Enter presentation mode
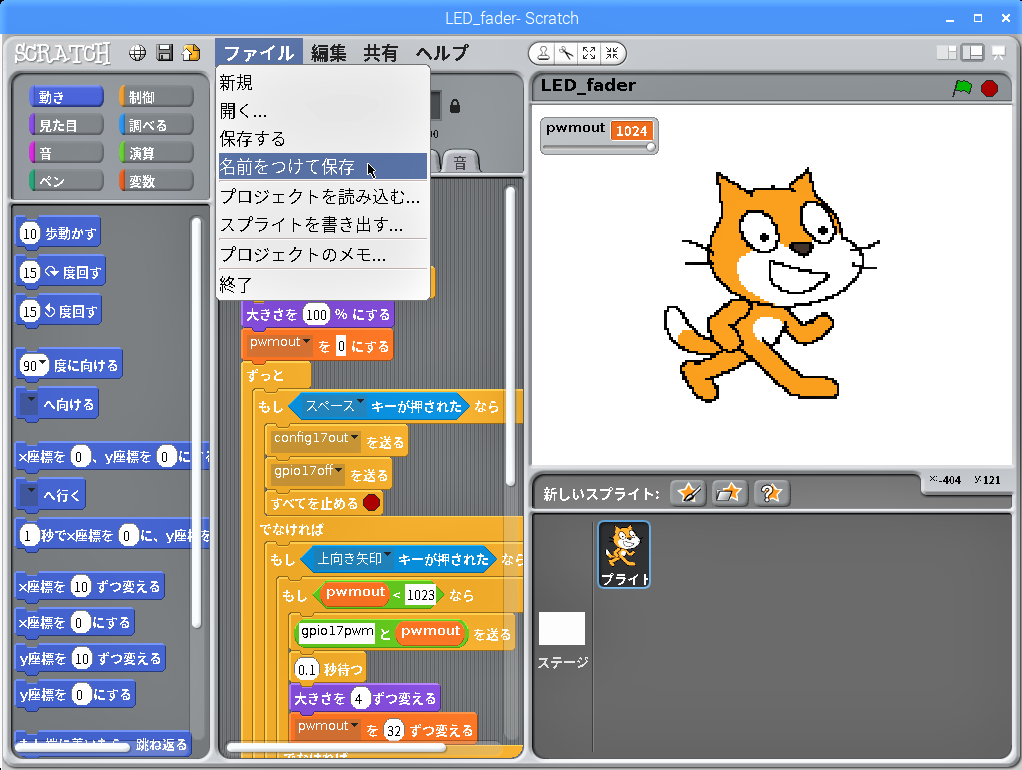 (x=999, y=53)
